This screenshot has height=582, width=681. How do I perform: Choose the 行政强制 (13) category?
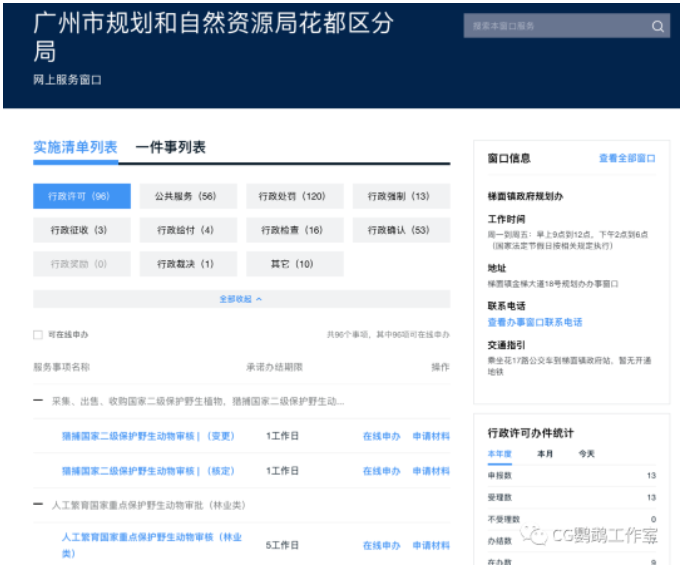398,197
